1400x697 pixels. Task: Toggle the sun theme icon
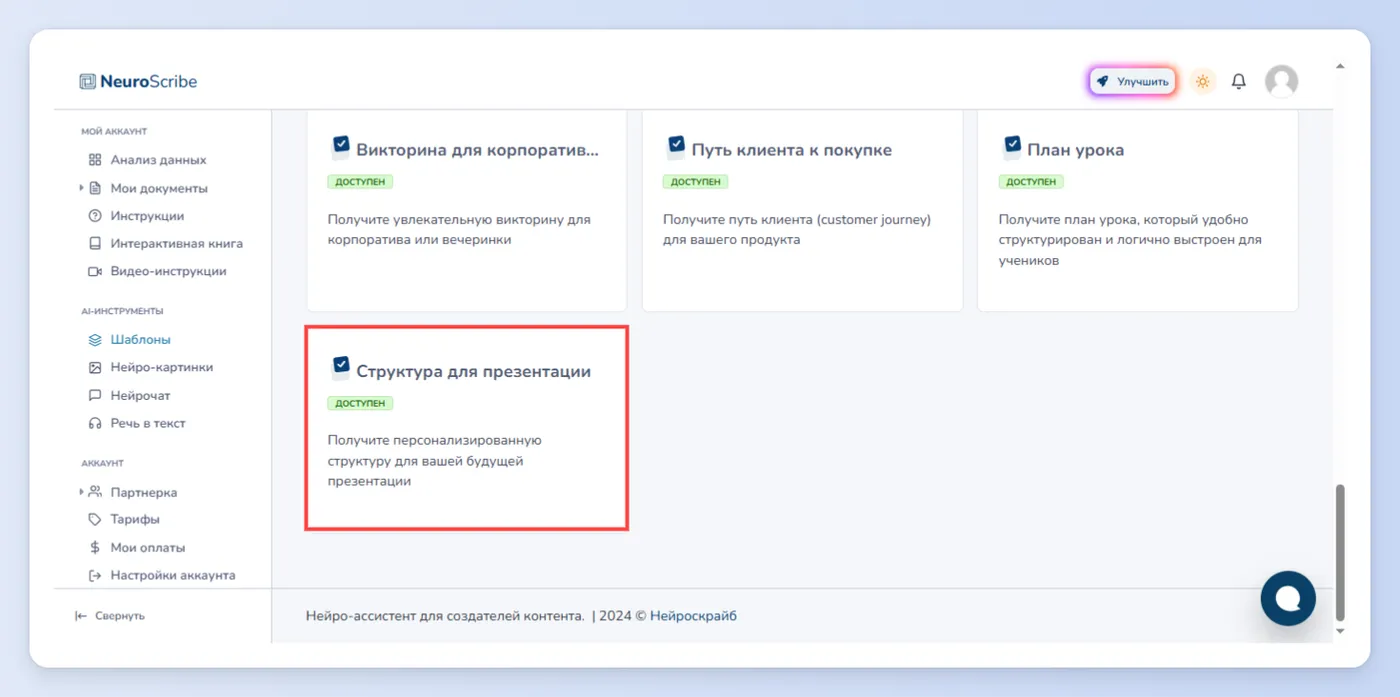[x=1203, y=82]
